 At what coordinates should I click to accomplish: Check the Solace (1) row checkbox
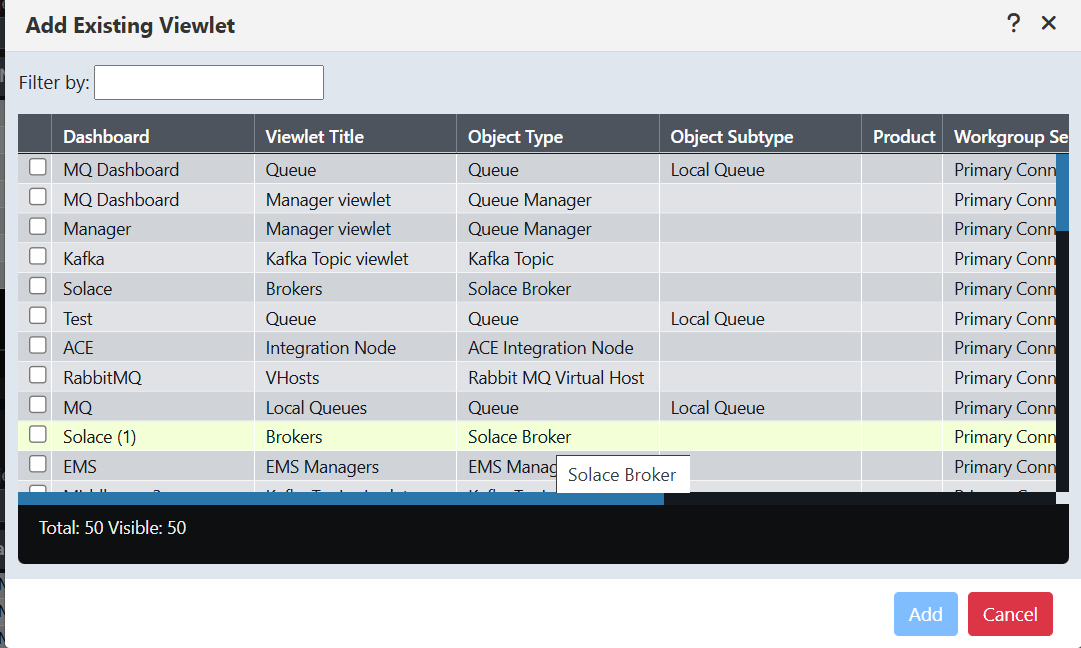click(x=38, y=434)
